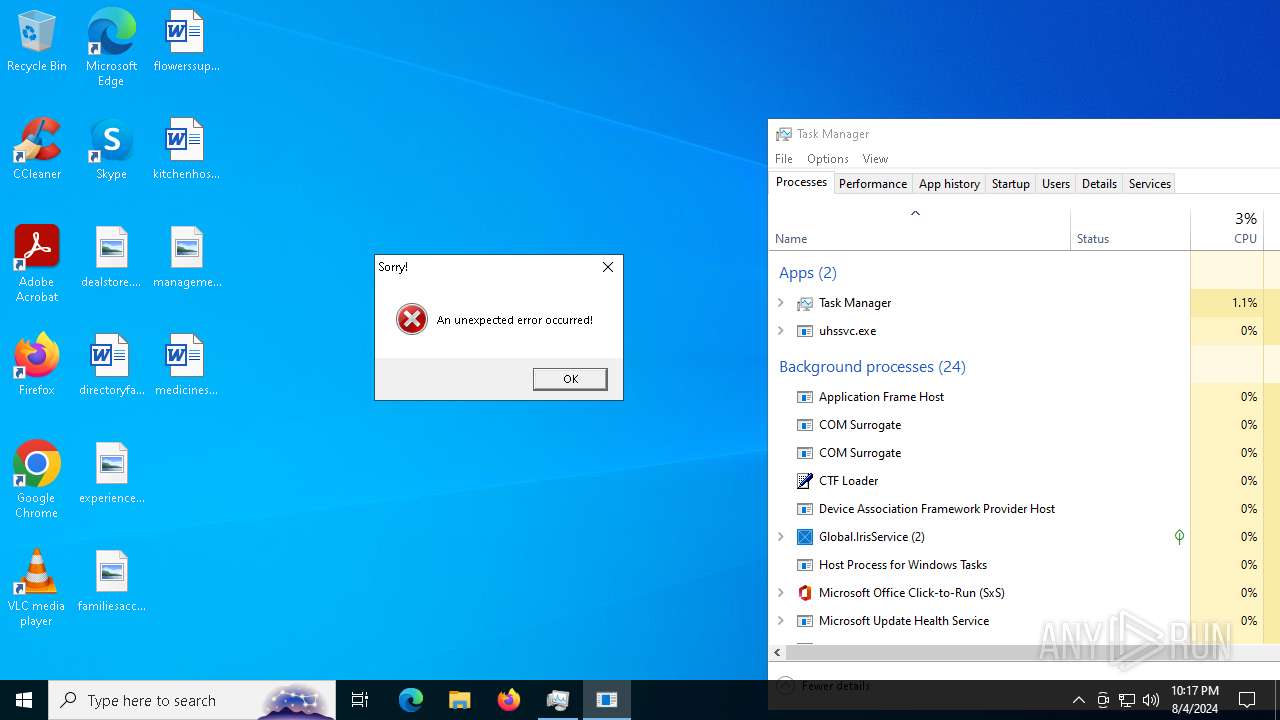The width and height of the screenshot is (1280, 720).
Task: Switch to the Services tab
Action: (x=1150, y=184)
